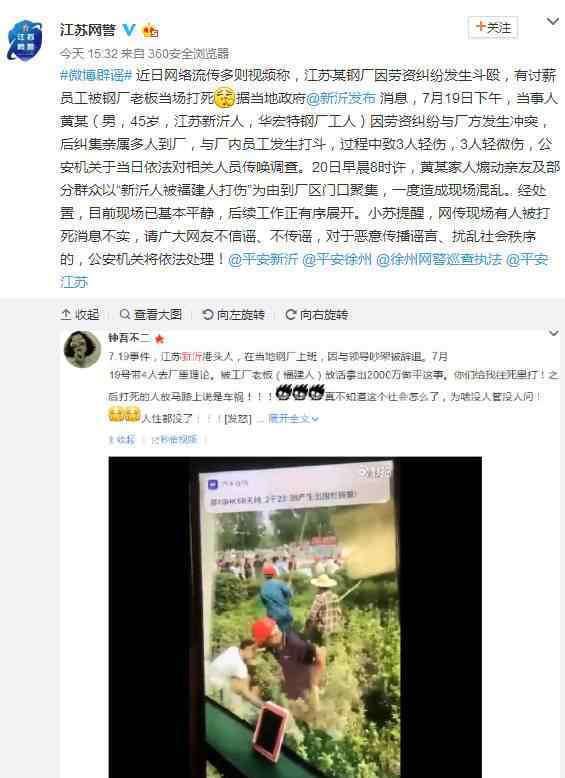Screen dimensions: 565x778
Task: Open the embedded post chevron dropdown
Action: click(553, 333)
